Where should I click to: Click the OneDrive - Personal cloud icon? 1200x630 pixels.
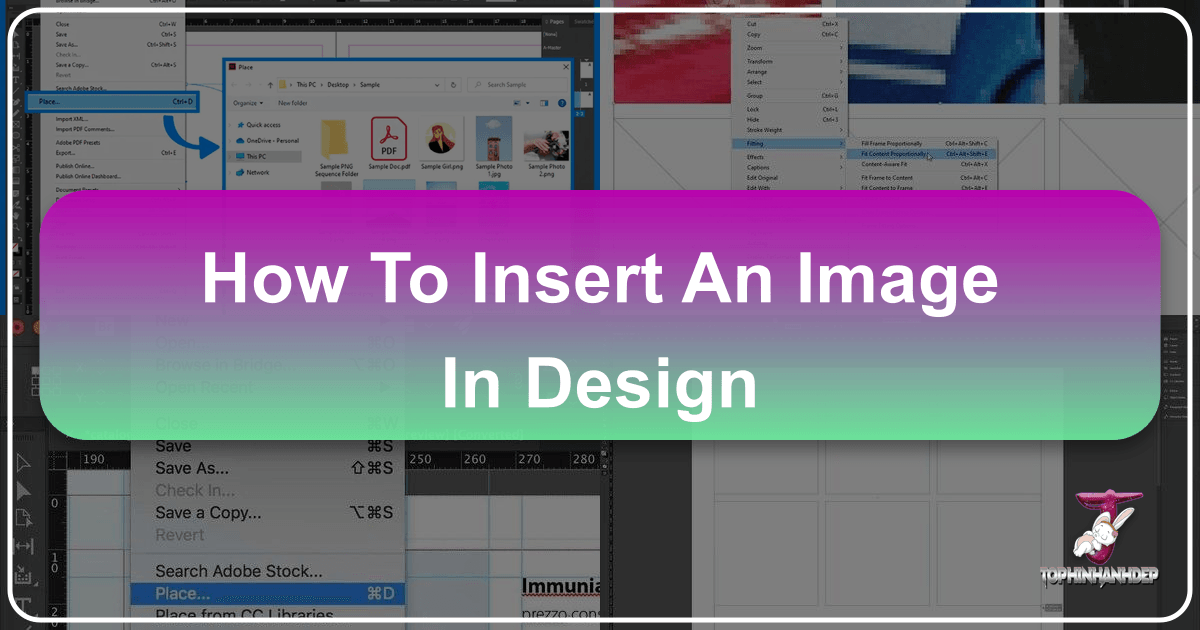[241, 140]
